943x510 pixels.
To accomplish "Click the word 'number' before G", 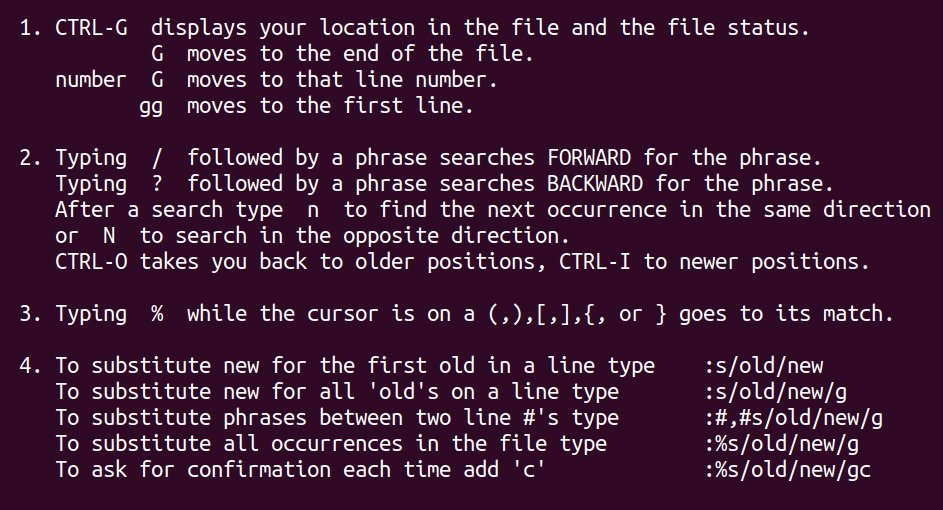I will click(x=91, y=80).
